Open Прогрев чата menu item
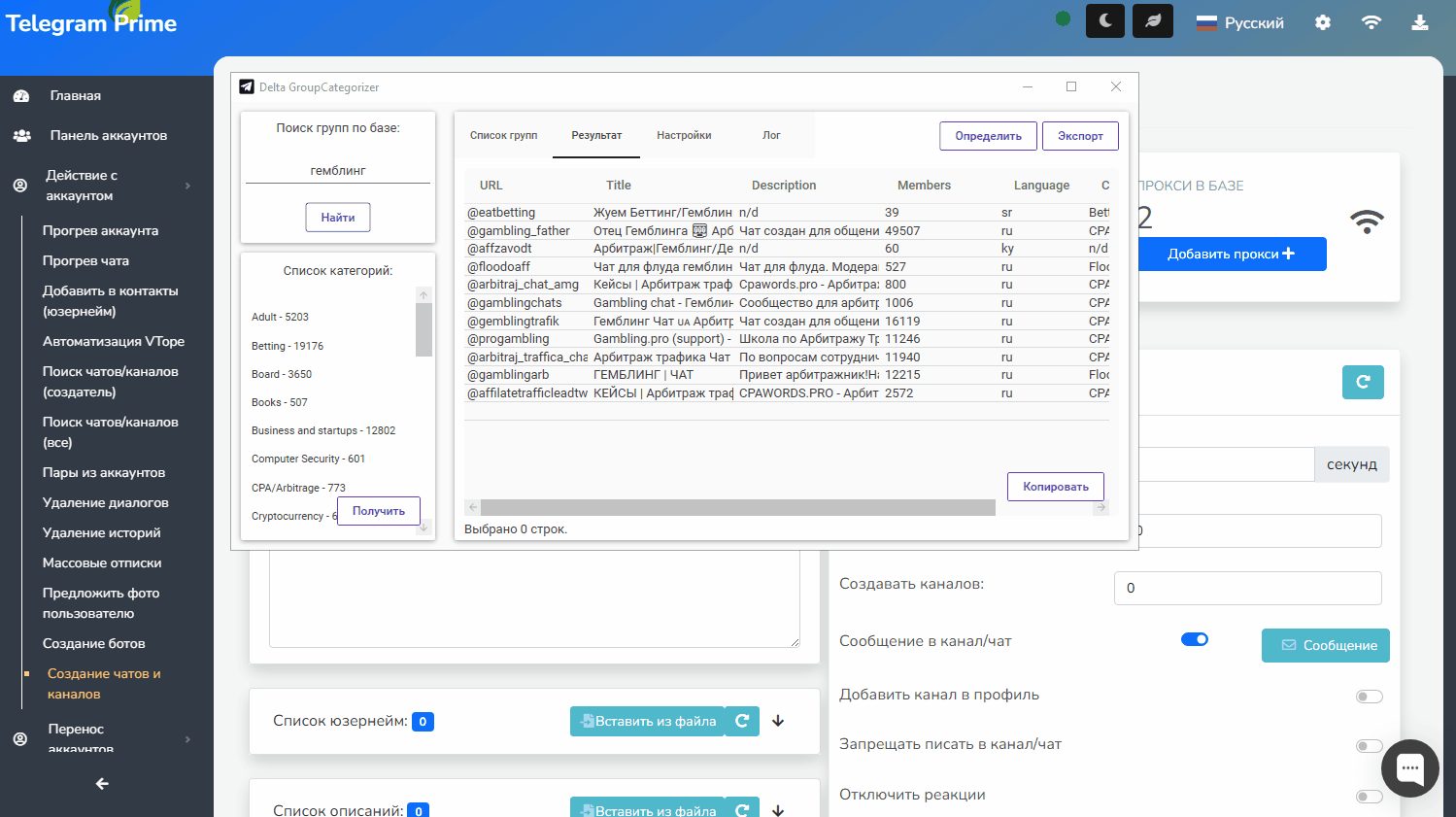This screenshot has width=1456, height=817. click(85, 260)
